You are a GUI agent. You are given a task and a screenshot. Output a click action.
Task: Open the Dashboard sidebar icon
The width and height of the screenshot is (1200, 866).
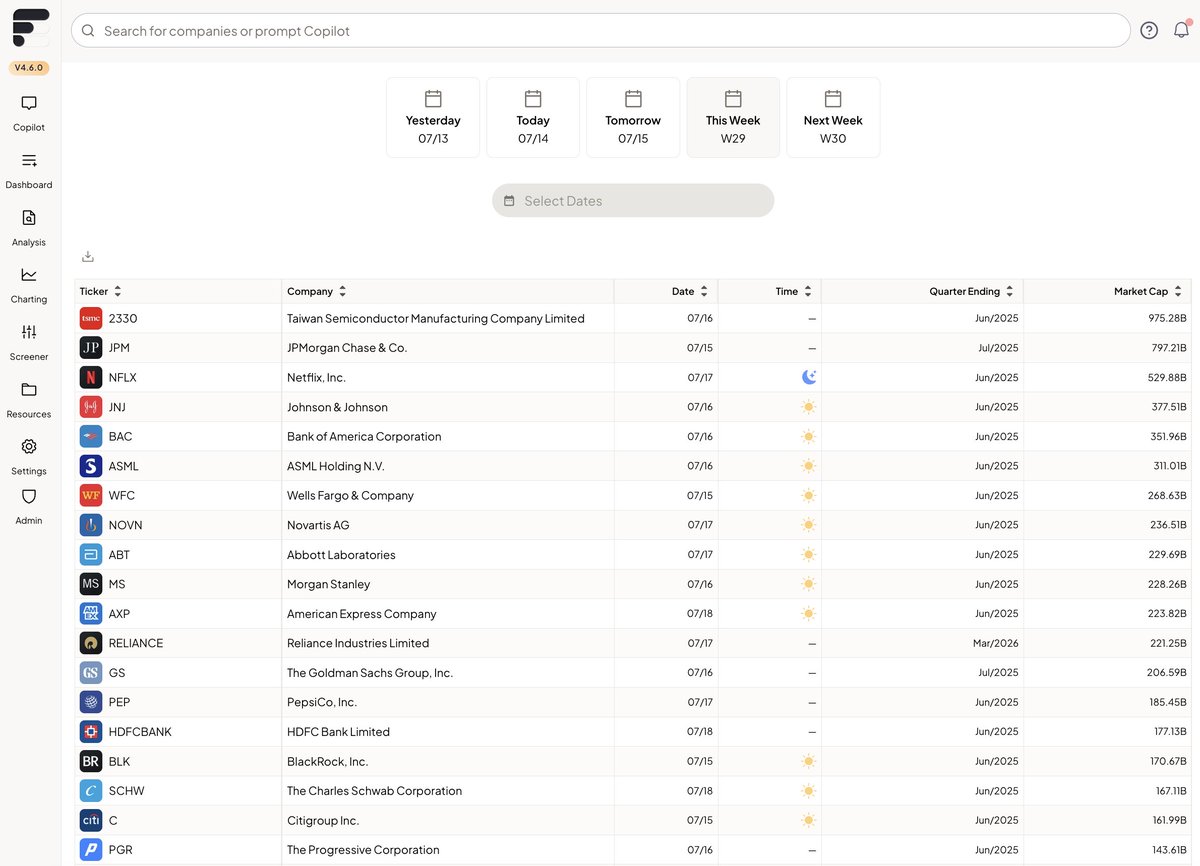click(29, 160)
